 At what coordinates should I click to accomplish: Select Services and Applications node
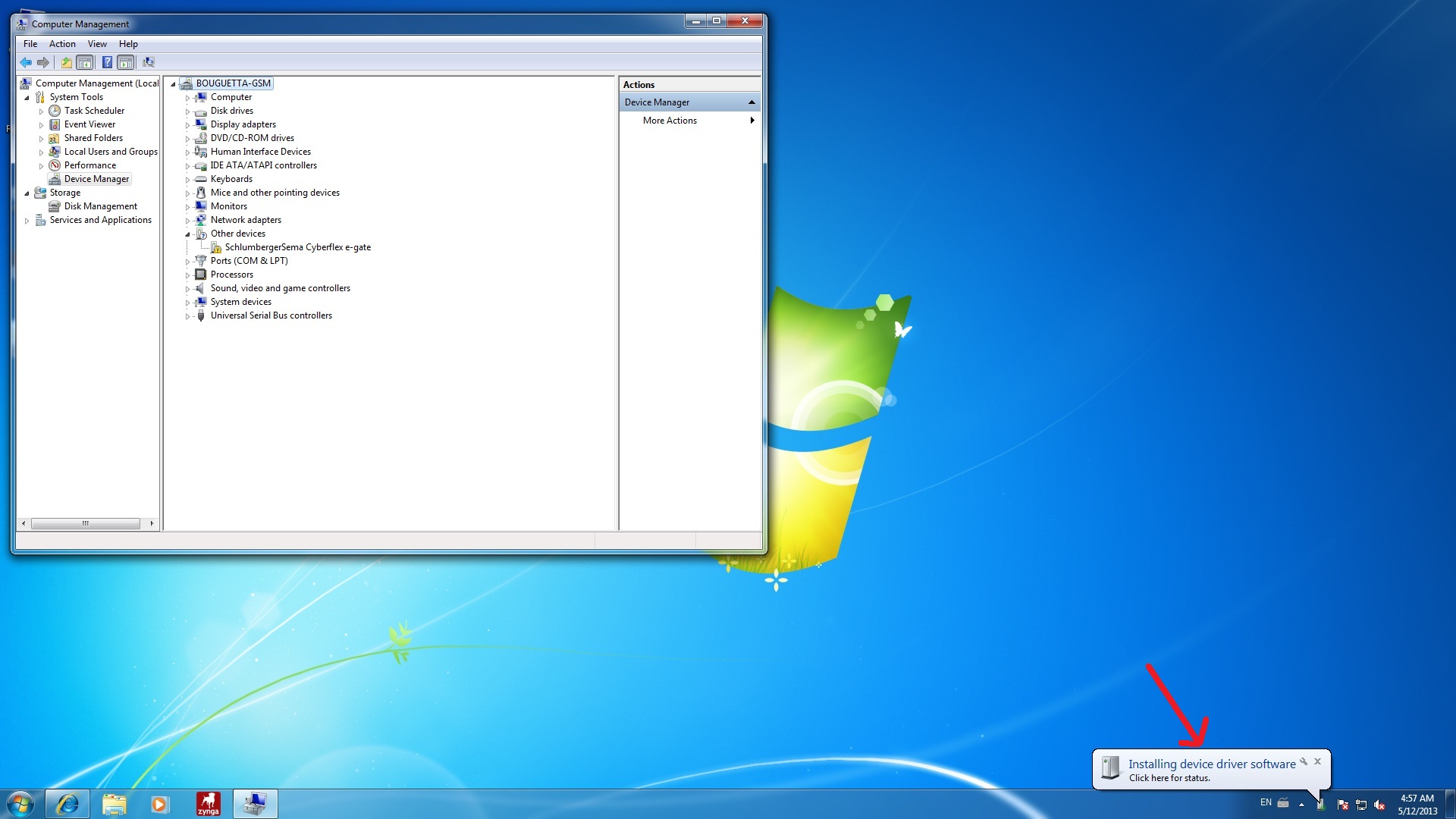[x=100, y=220]
